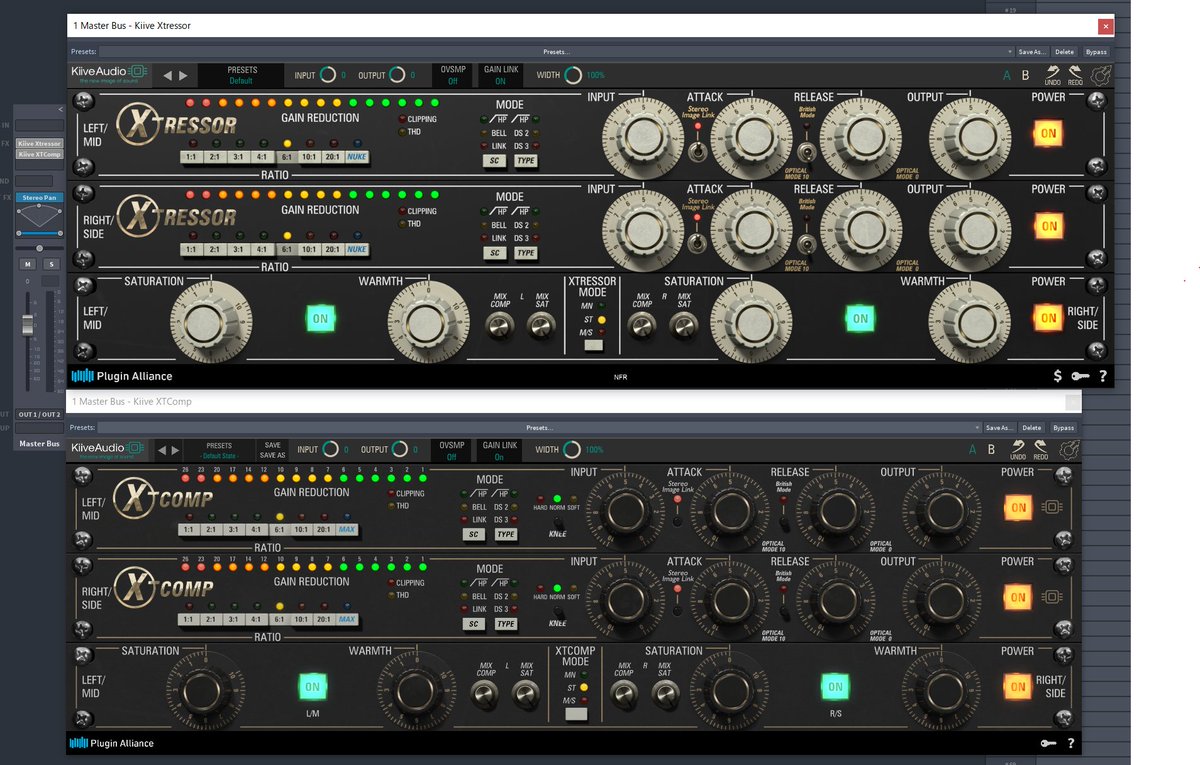Click SC button on Xtressor Left/Mid
The height and width of the screenshot is (765, 1200).
click(495, 161)
